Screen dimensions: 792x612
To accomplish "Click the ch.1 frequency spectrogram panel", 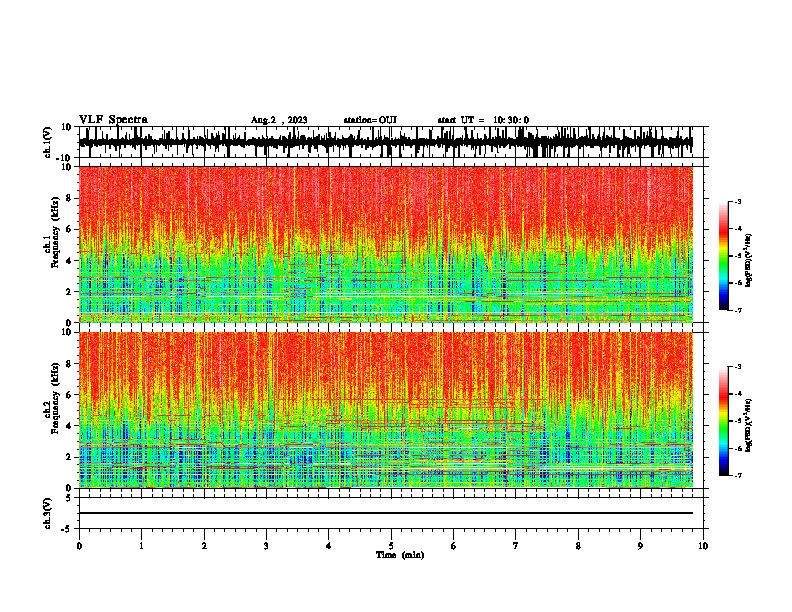I will click(x=386, y=244).
